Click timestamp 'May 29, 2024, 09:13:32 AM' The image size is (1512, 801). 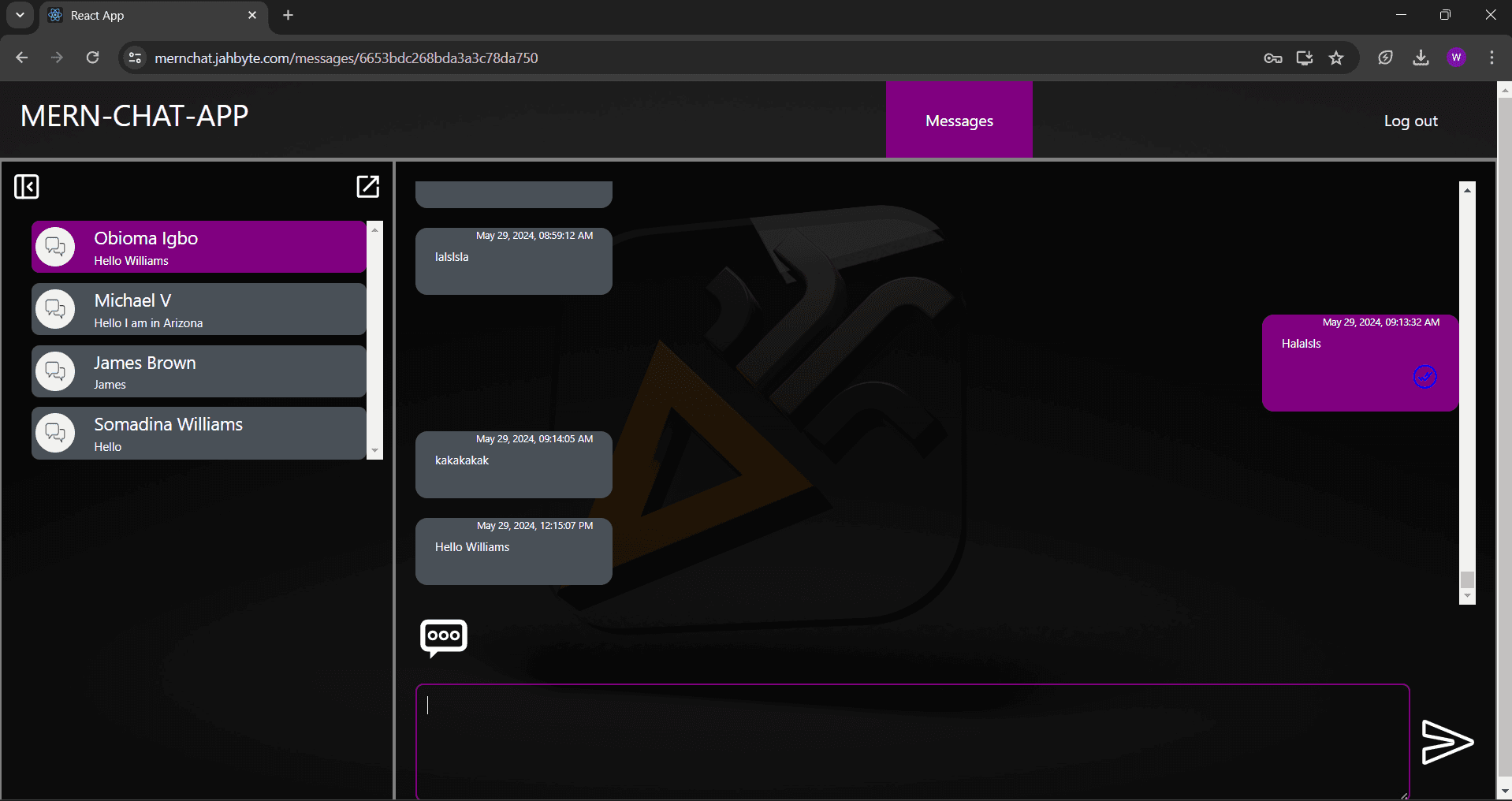coord(1381,322)
